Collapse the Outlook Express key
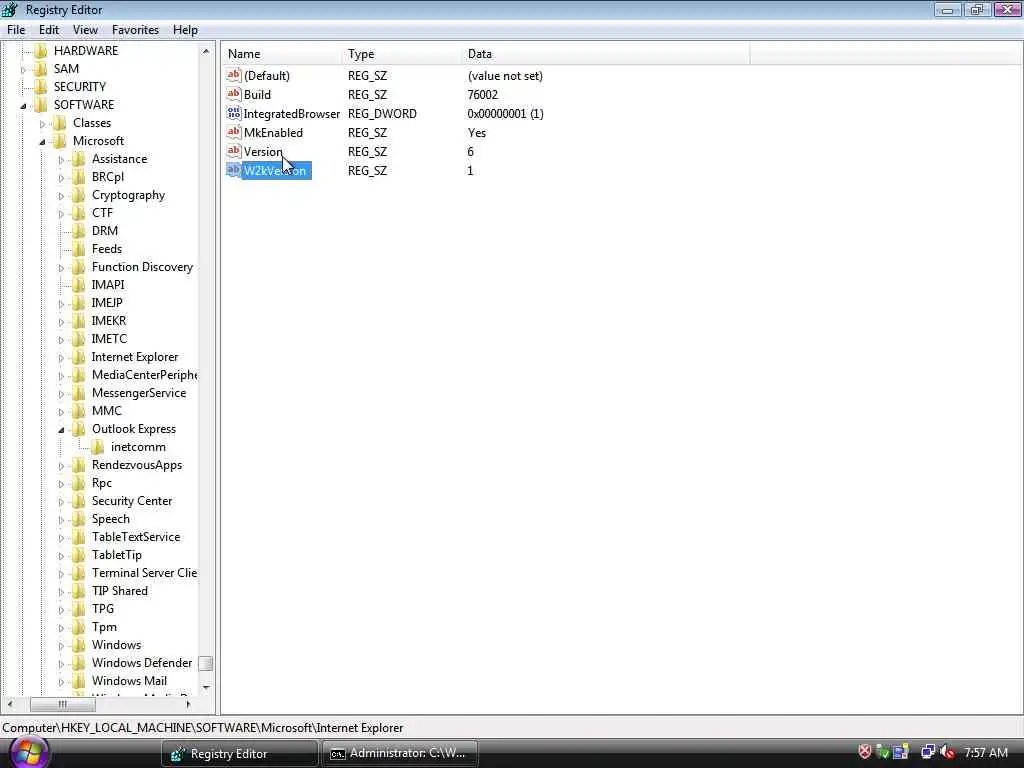The height and width of the screenshot is (768, 1024). 61,430
